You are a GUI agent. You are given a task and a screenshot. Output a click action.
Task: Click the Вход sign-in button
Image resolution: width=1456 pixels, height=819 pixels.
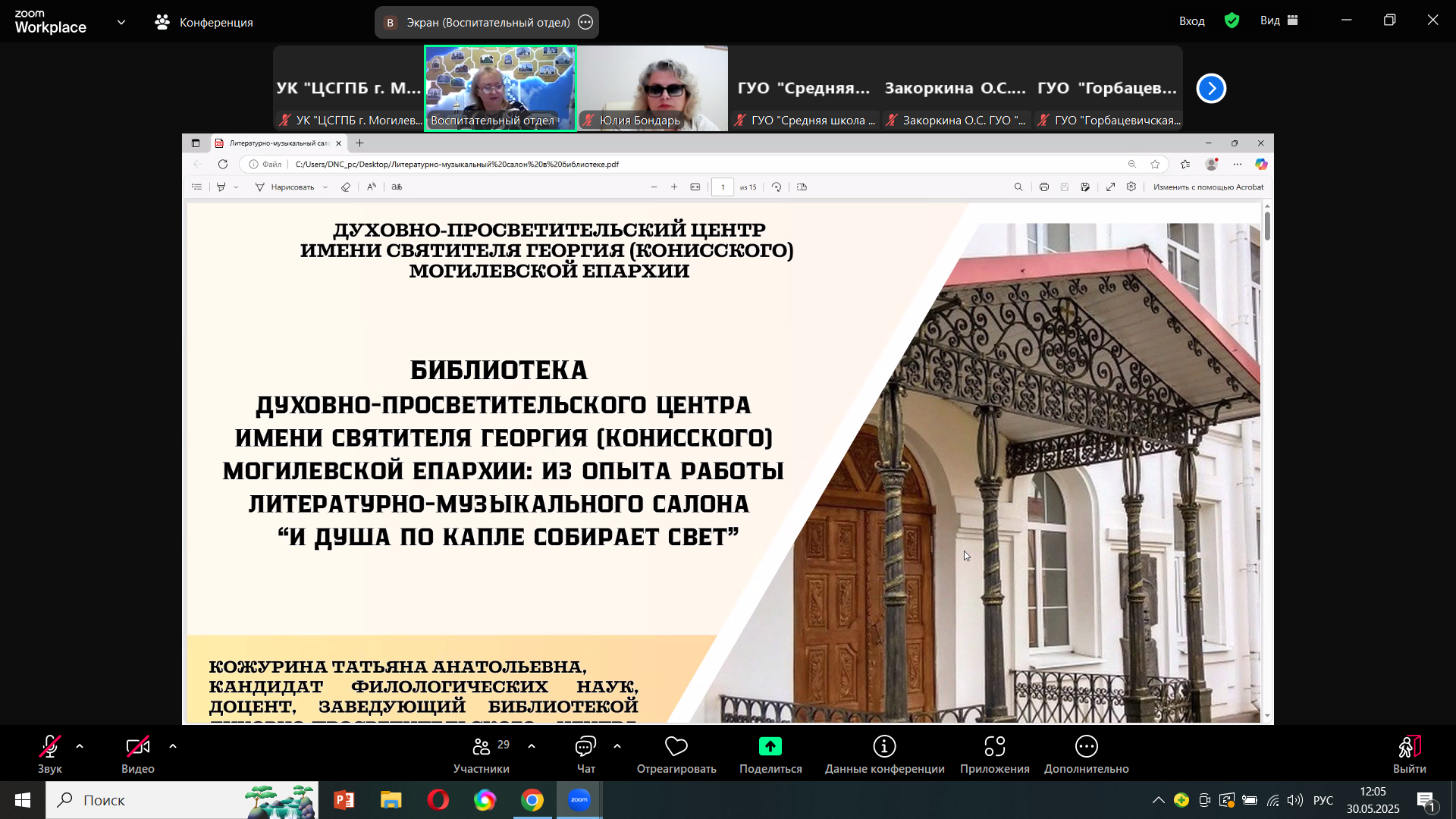(1191, 20)
